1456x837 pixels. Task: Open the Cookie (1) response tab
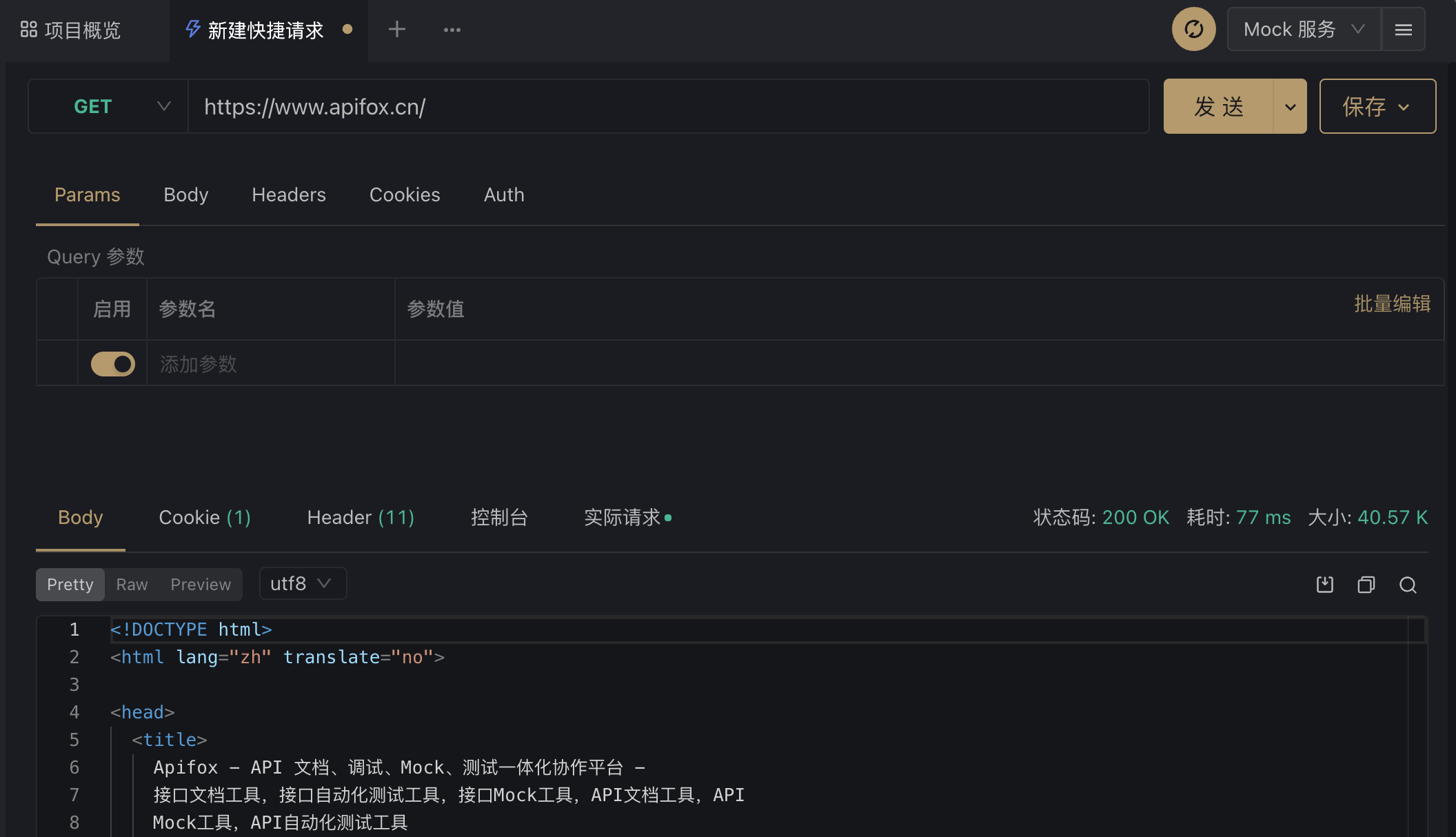click(205, 518)
